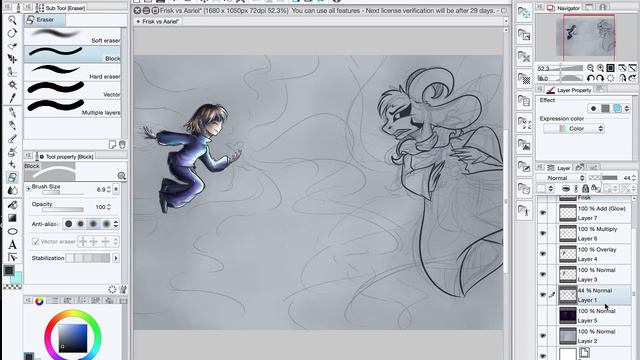The width and height of the screenshot is (640, 360).
Task: Hide Layer 4 Overlay layer
Action: point(542,254)
